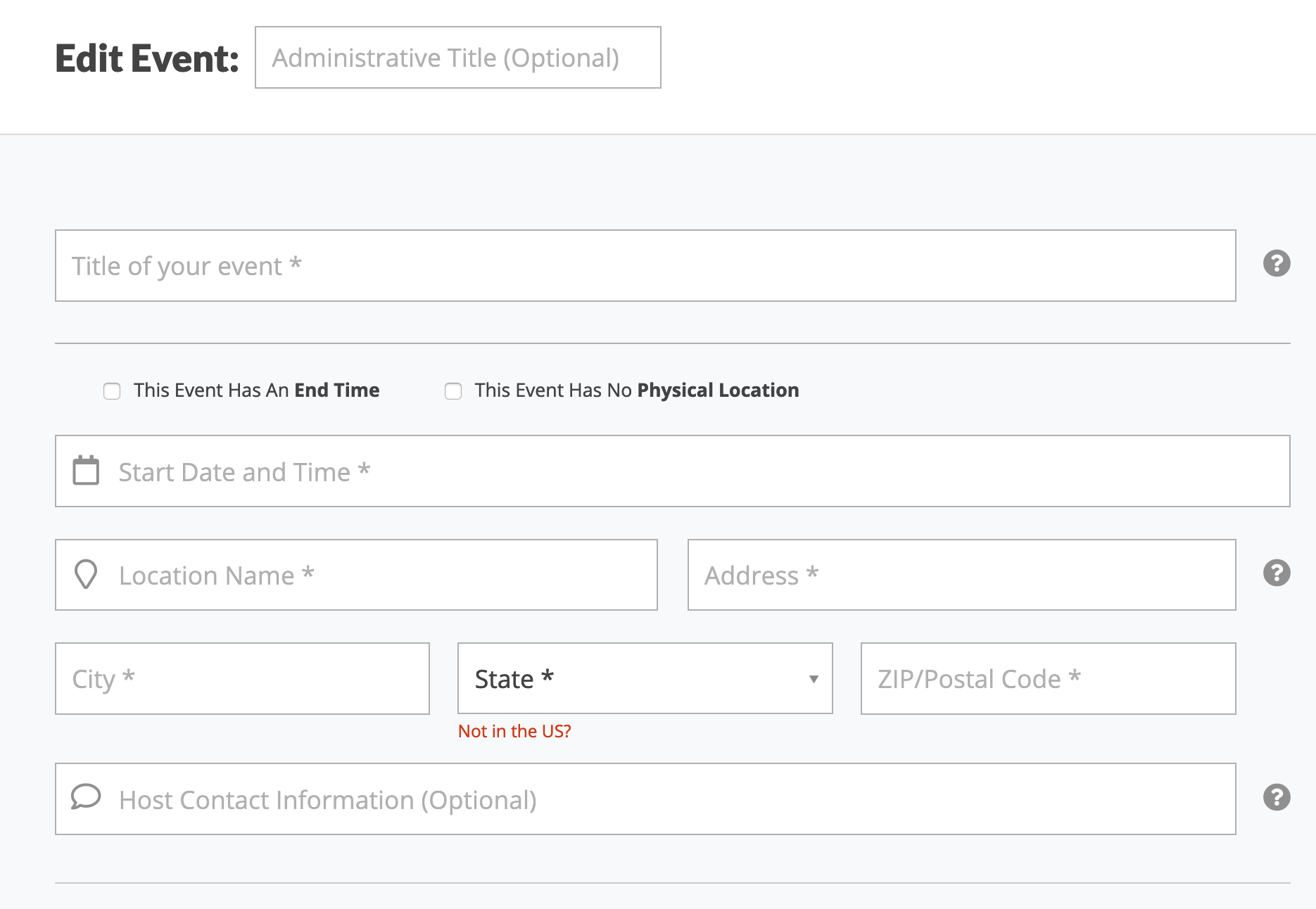Image resolution: width=1316 pixels, height=909 pixels.
Task: Click the City text field
Action: [x=242, y=679]
